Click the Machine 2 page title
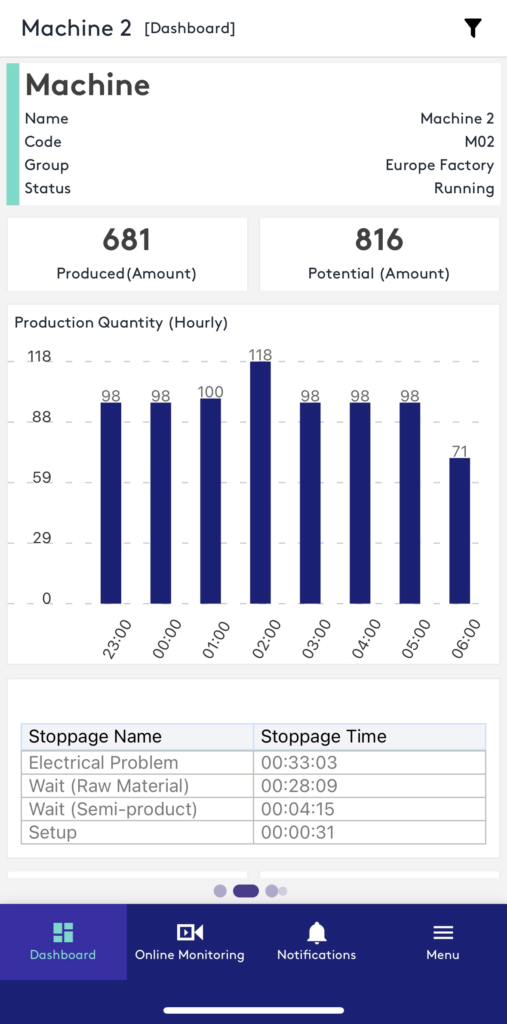Screen dimensions: 507x1024 [x=76, y=28]
